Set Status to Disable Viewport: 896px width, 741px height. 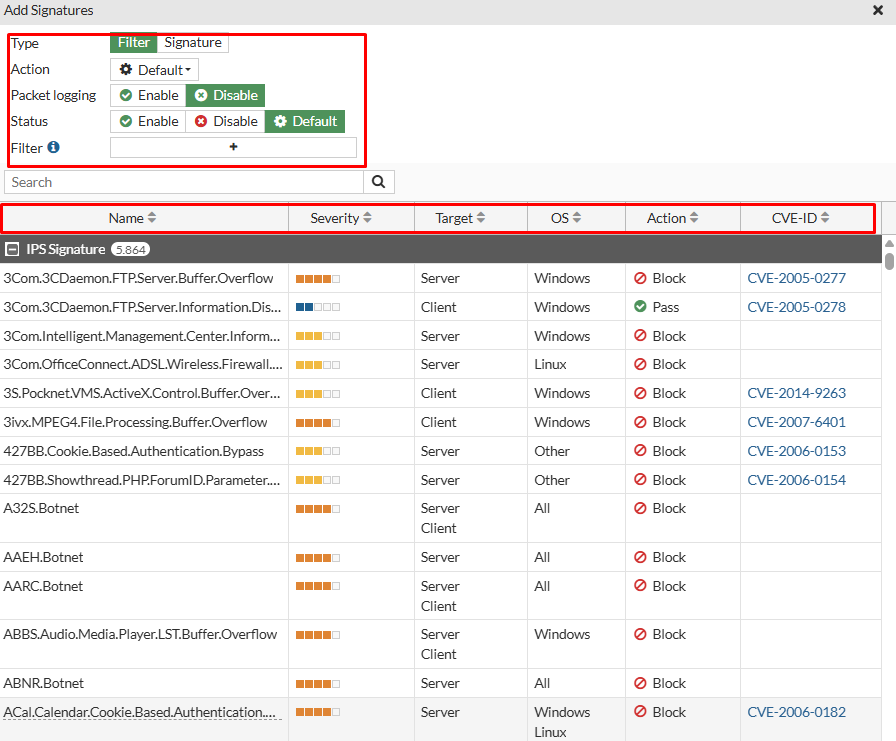click(x=226, y=121)
